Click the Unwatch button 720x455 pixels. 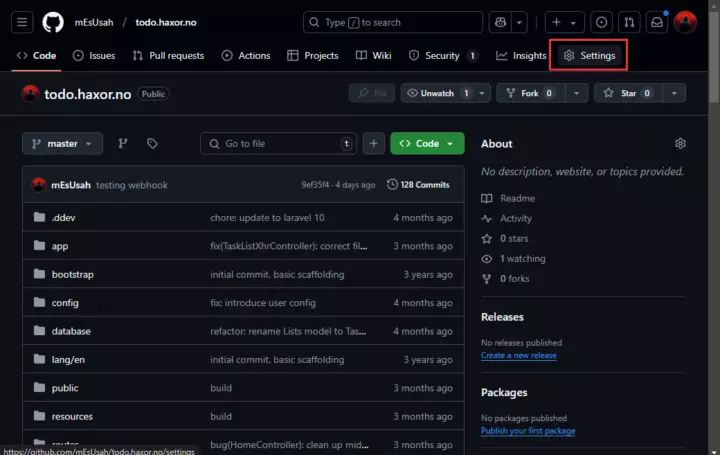coord(437,93)
